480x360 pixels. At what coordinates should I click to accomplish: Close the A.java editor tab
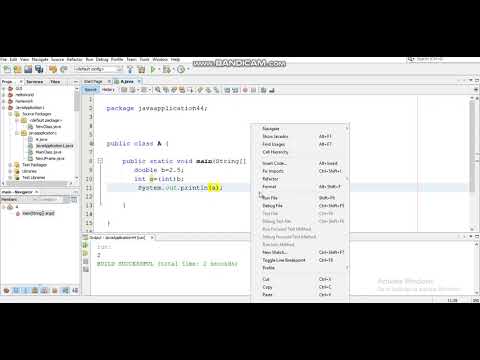[x=139, y=81]
